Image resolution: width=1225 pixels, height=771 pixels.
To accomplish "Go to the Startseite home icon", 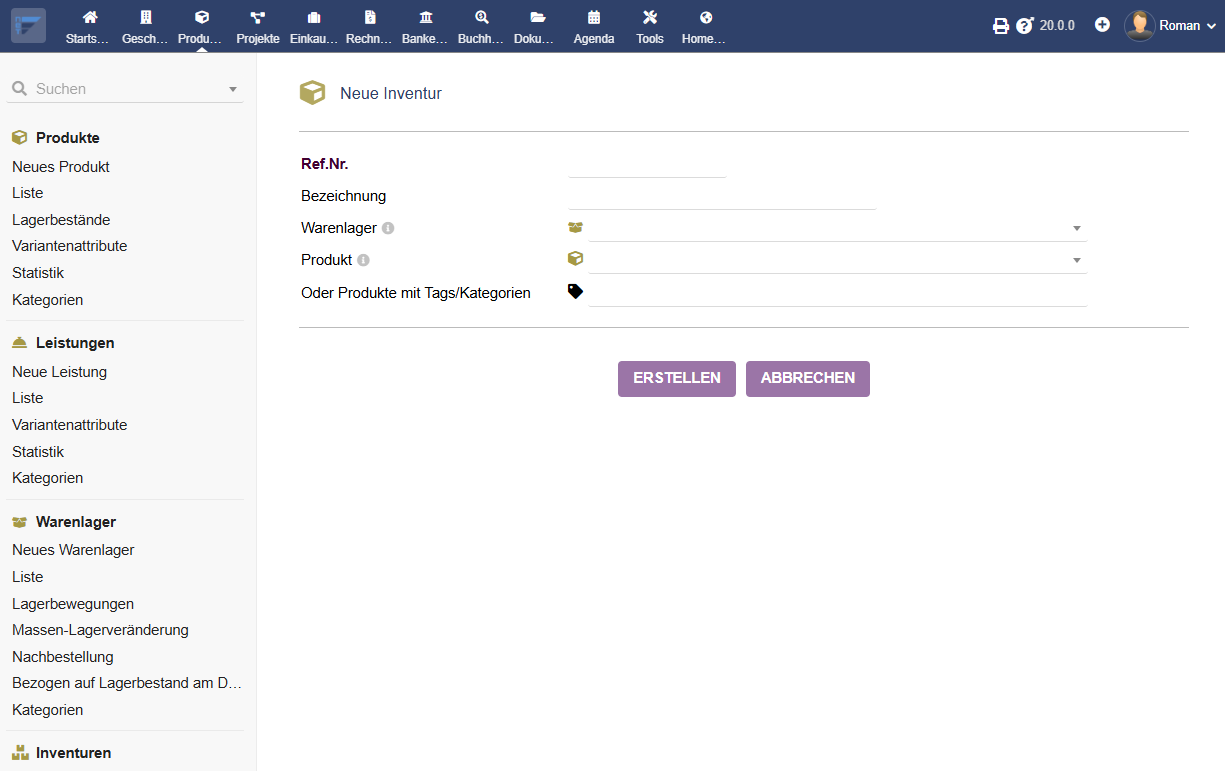I will (x=89, y=26).
